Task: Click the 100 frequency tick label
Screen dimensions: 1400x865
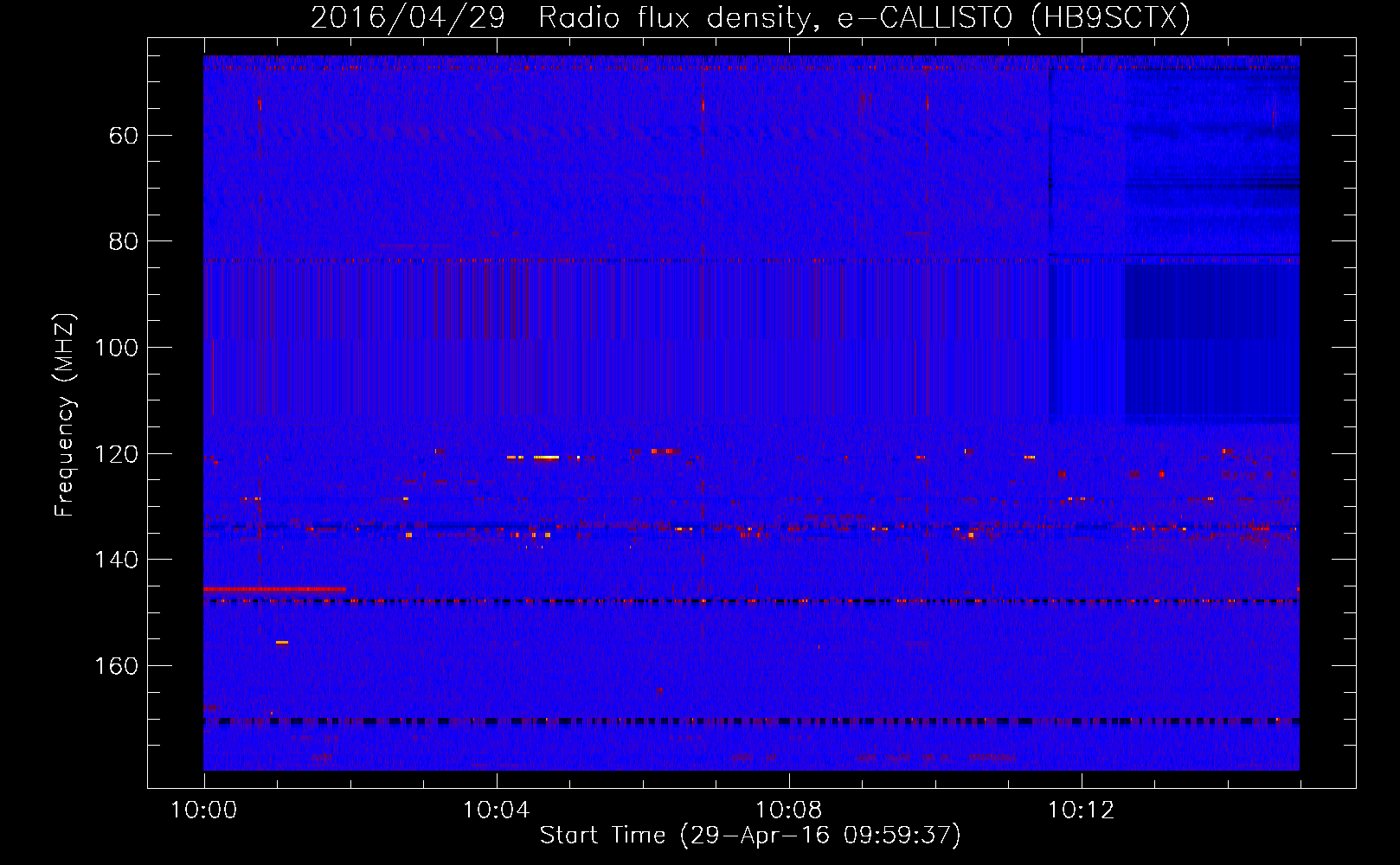Action: coord(116,348)
